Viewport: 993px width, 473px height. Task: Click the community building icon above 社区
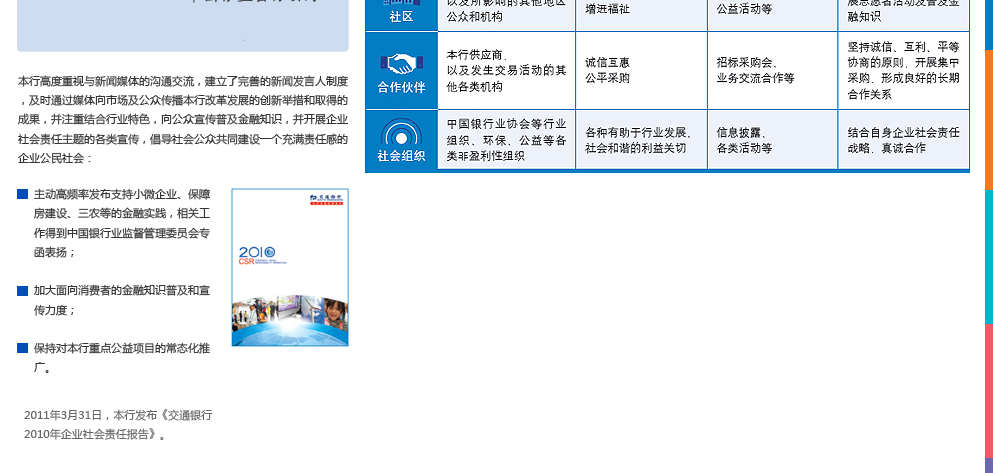pos(401,3)
